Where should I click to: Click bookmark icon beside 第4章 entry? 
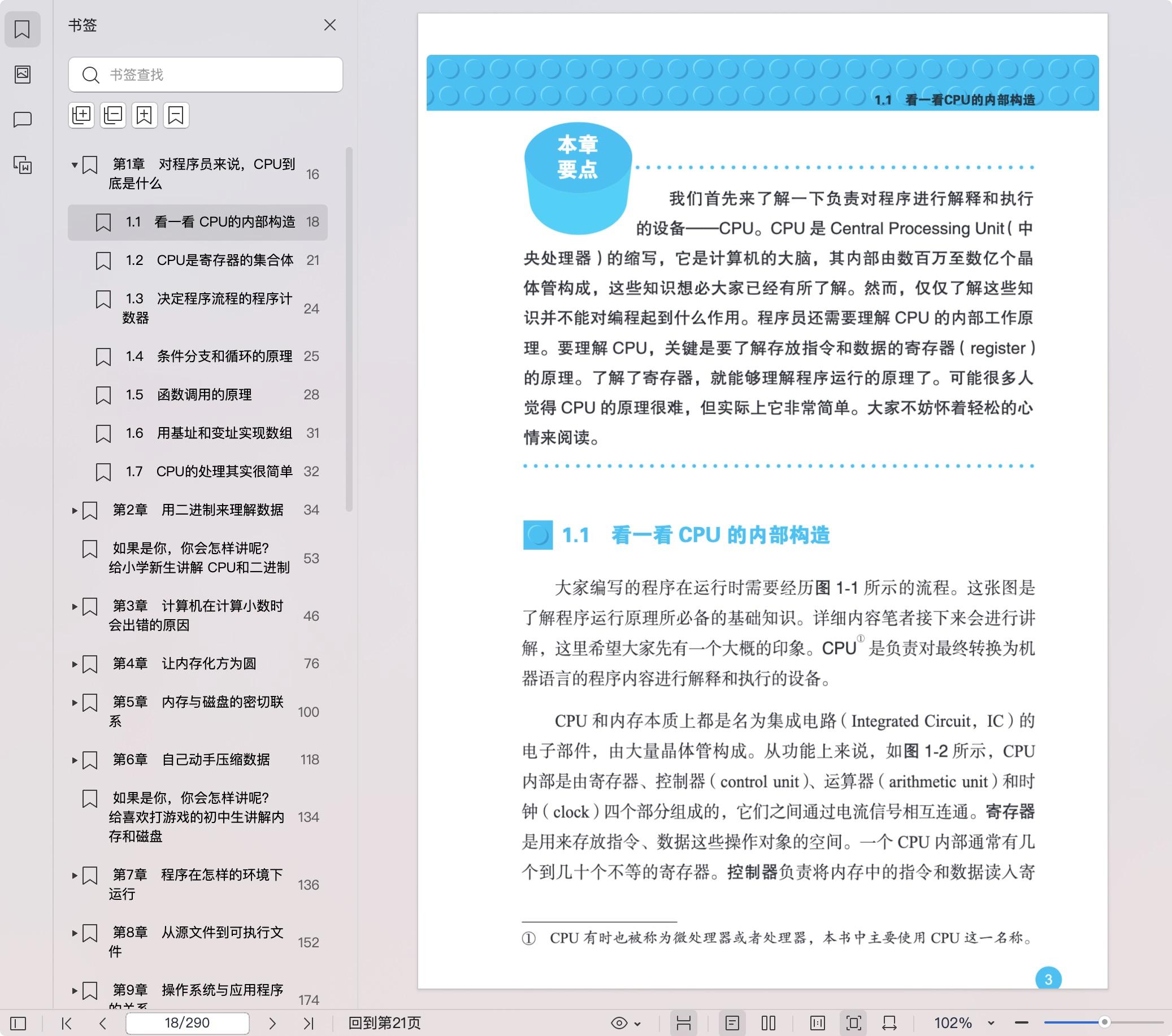(90, 664)
